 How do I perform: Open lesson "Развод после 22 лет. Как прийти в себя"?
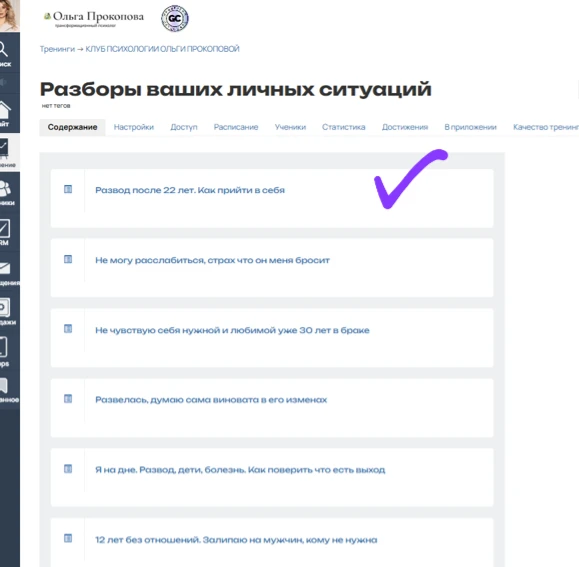(x=190, y=190)
